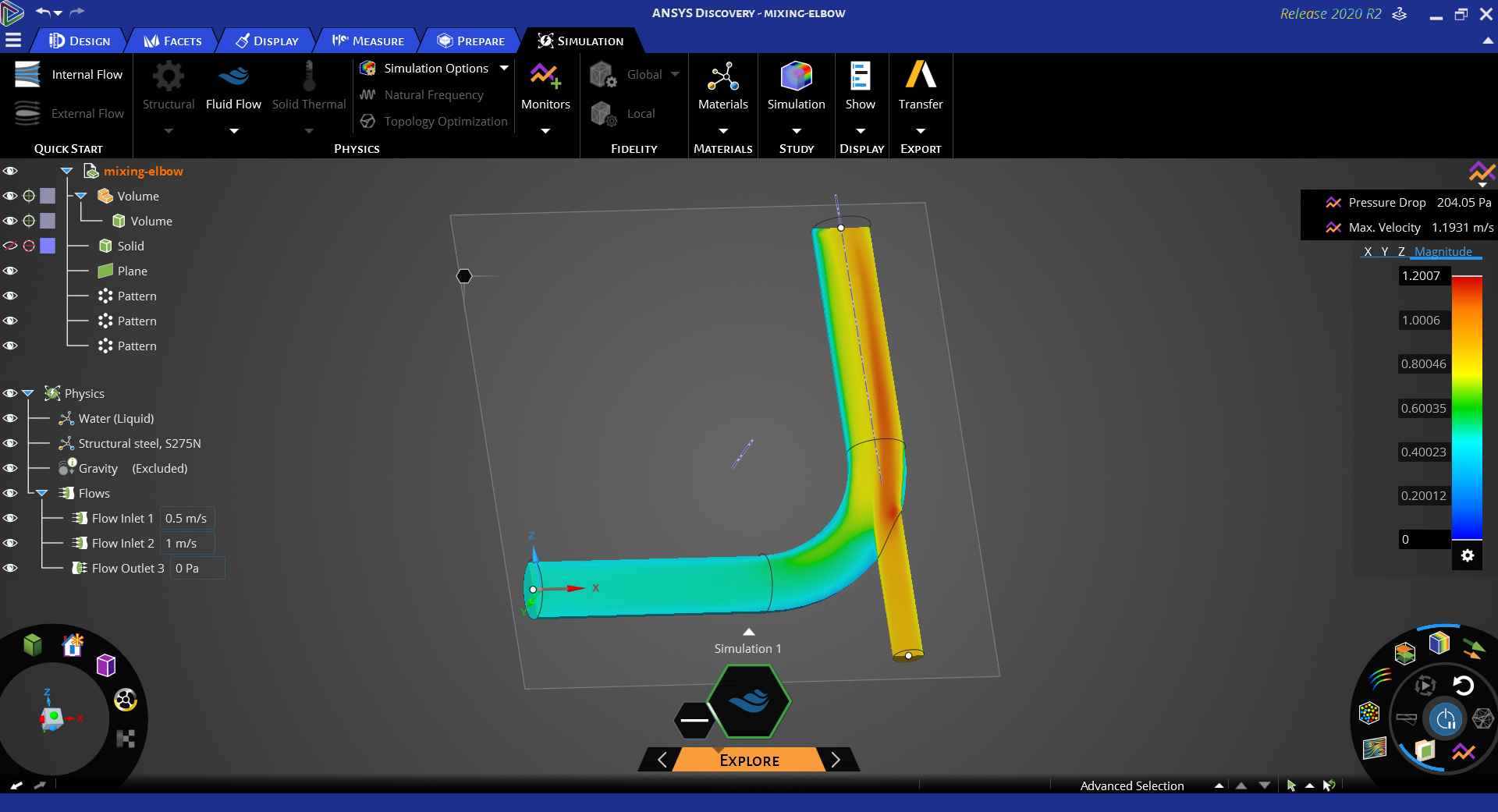The image size is (1498, 812).
Task: Click the fluid flow hexagon stage button
Action: click(x=749, y=701)
